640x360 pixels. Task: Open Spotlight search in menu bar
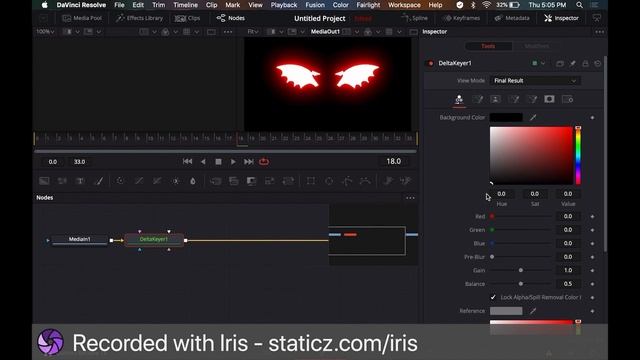pyautogui.click(x=579, y=5)
